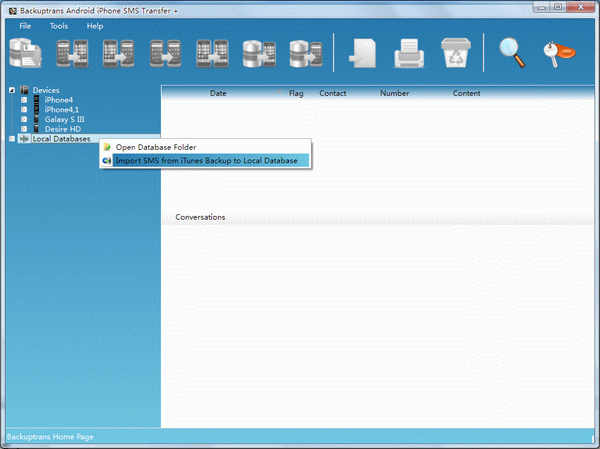Select iPhone4 in the device tree

click(x=59, y=100)
